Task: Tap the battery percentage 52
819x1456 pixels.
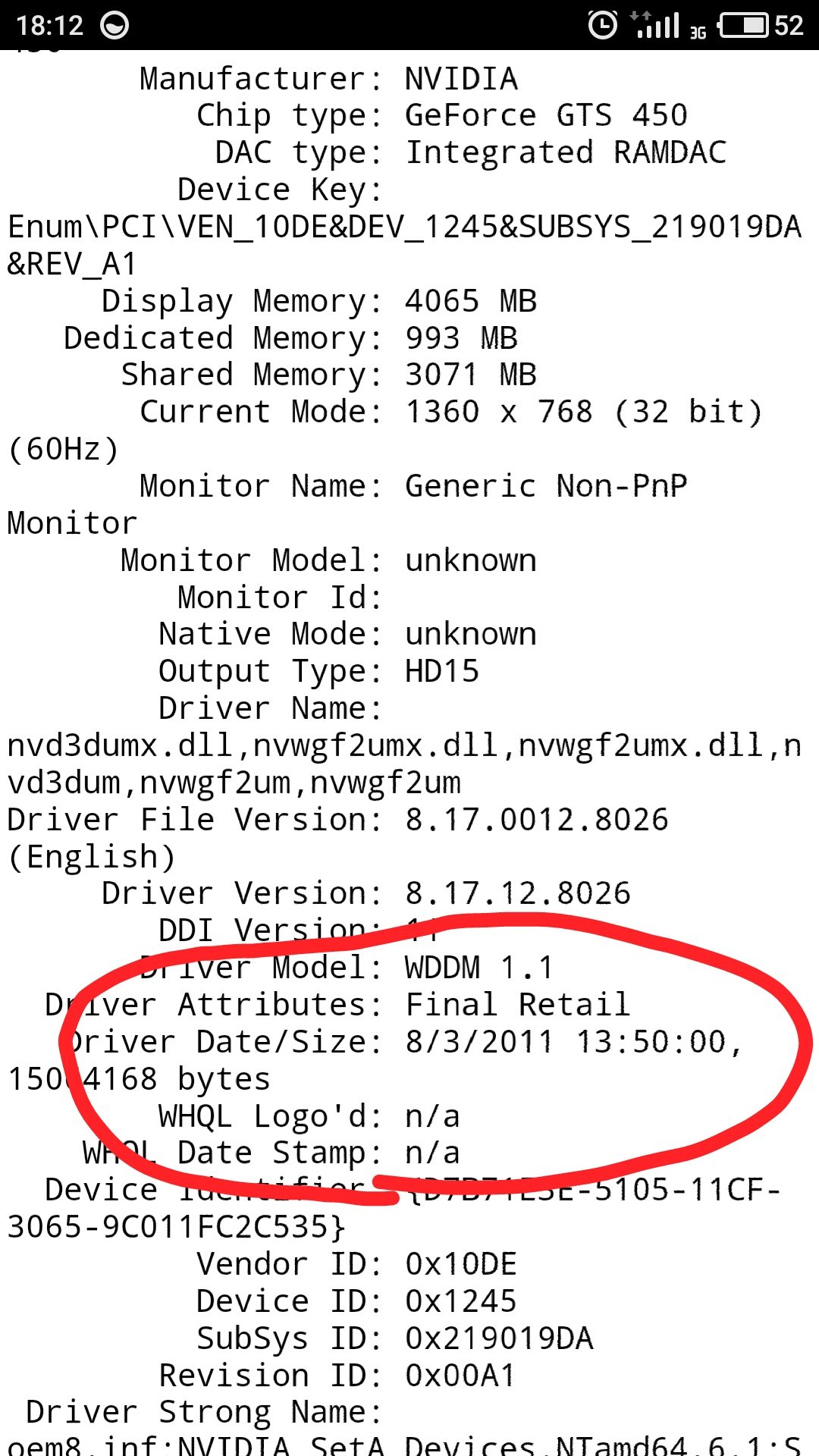Action: coord(789,26)
